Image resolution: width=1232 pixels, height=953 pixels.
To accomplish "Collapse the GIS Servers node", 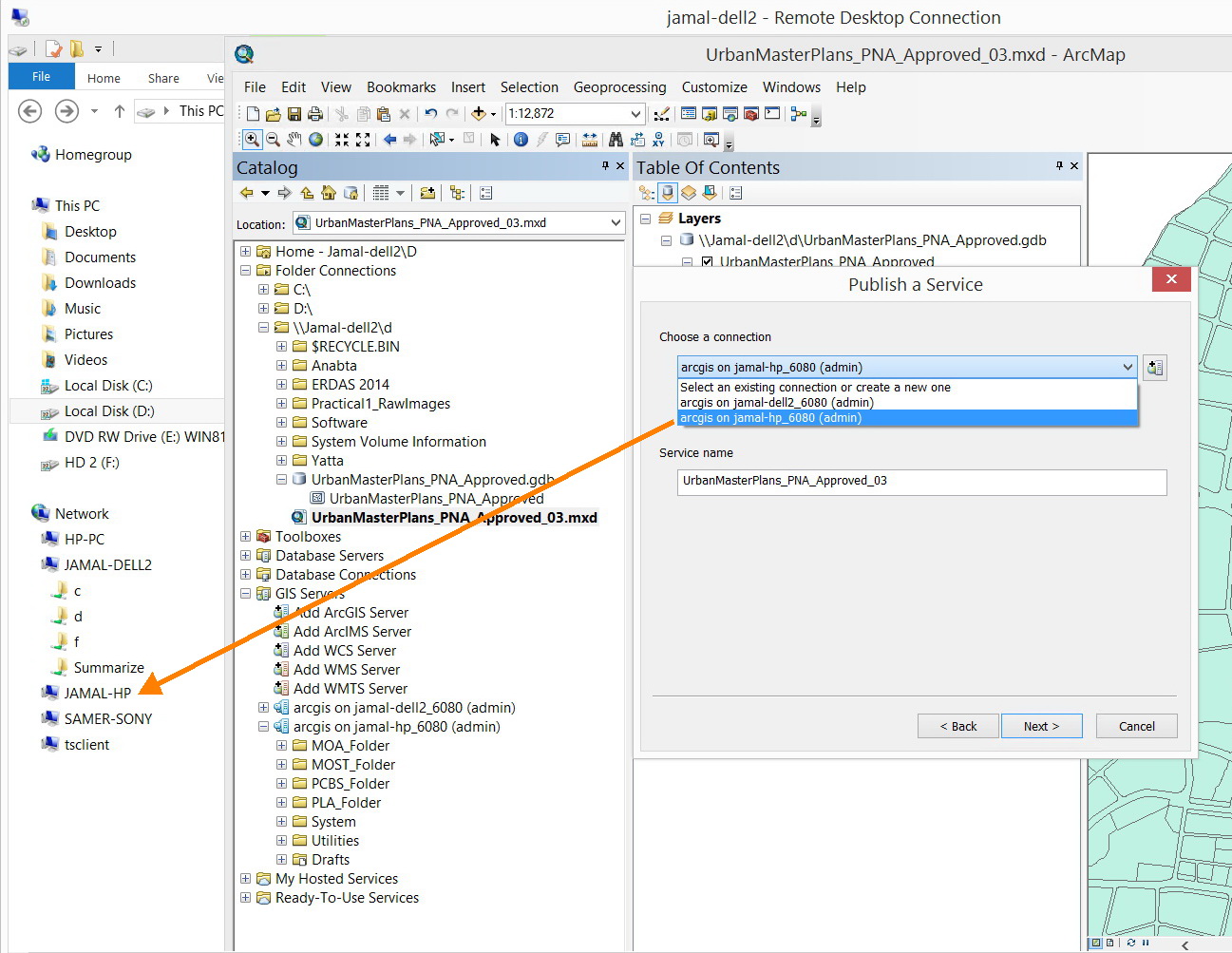I will tap(246, 594).
